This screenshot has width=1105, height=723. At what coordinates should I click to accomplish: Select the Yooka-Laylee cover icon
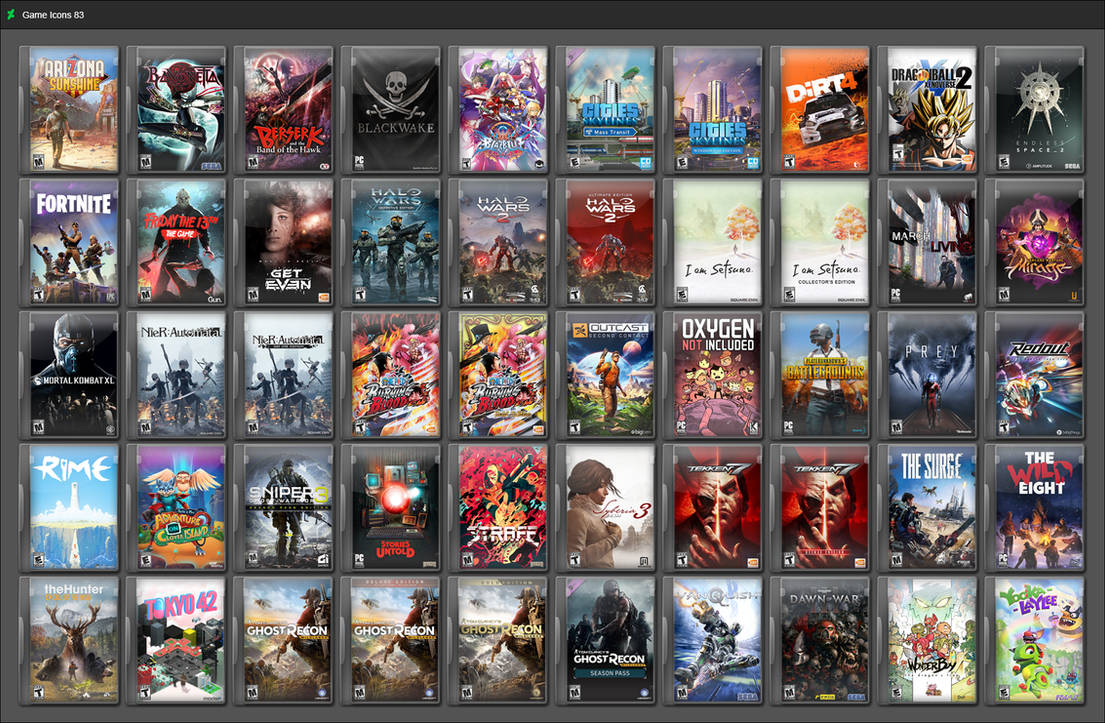pos(1035,641)
